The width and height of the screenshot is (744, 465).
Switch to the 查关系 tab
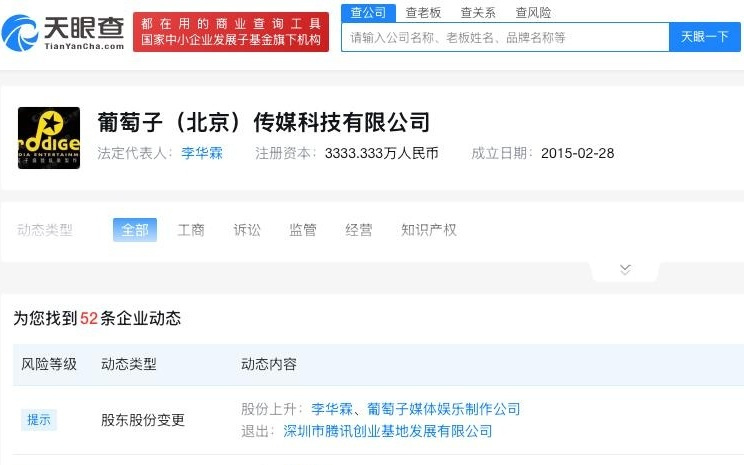point(478,13)
